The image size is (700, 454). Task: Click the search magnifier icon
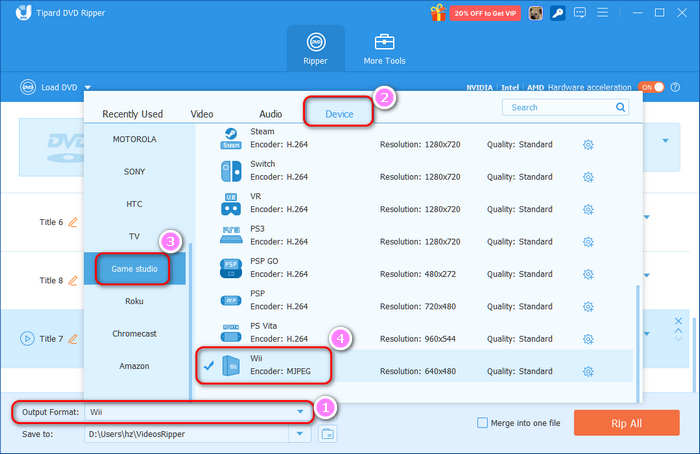[x=620, y=107]
